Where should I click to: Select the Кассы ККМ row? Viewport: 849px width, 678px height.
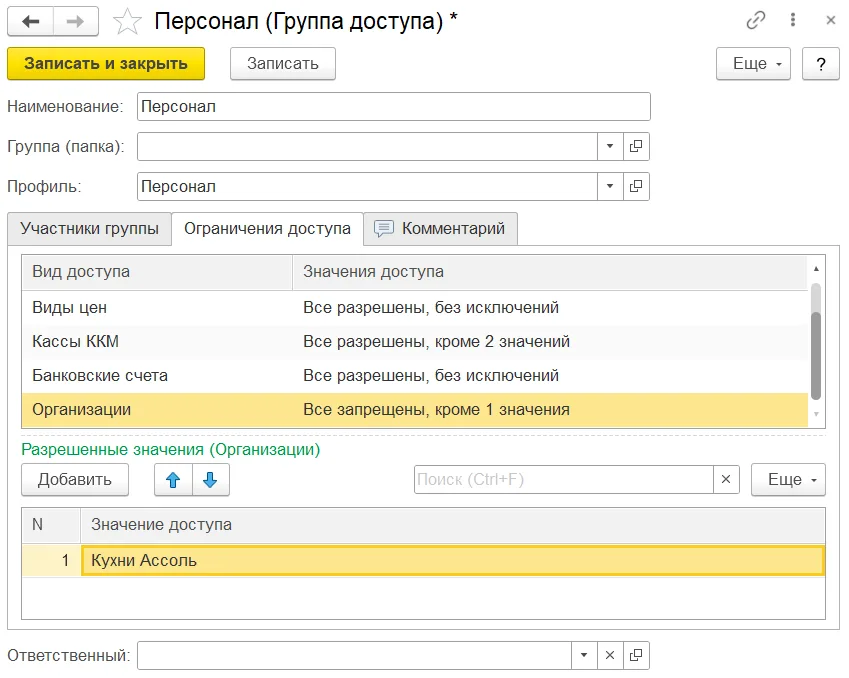[415, 342]
